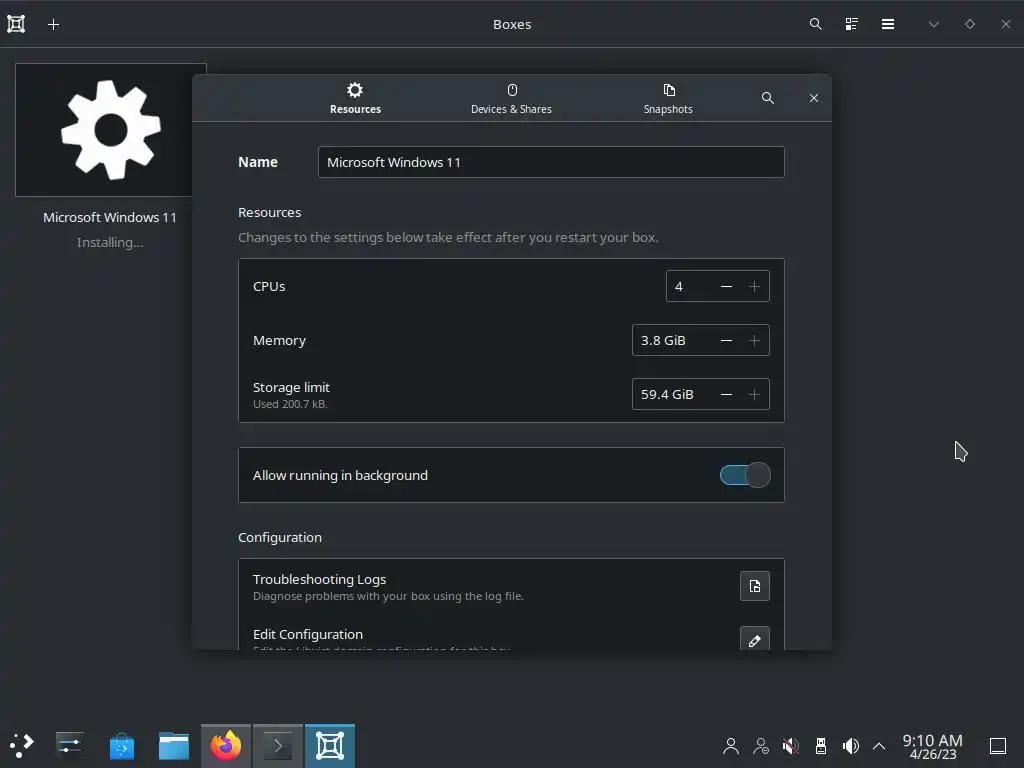Click the user-link tray icon
This screenshot has height=768, width=1024.
click(x=761, y=746)
